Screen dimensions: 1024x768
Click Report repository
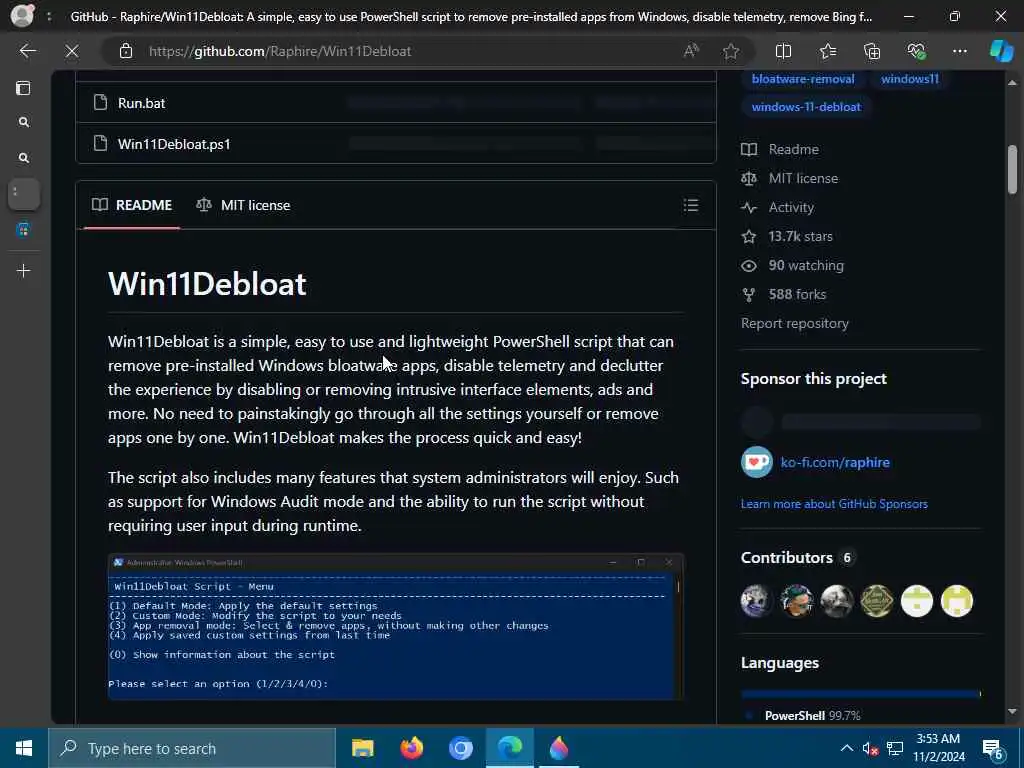795,323
